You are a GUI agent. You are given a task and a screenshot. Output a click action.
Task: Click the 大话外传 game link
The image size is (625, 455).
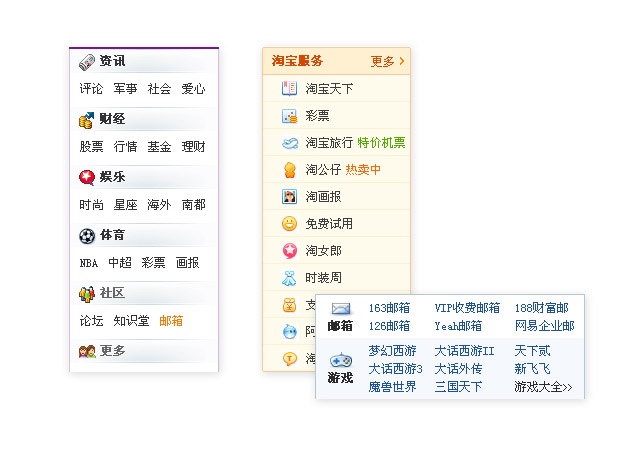pos(458,369)
